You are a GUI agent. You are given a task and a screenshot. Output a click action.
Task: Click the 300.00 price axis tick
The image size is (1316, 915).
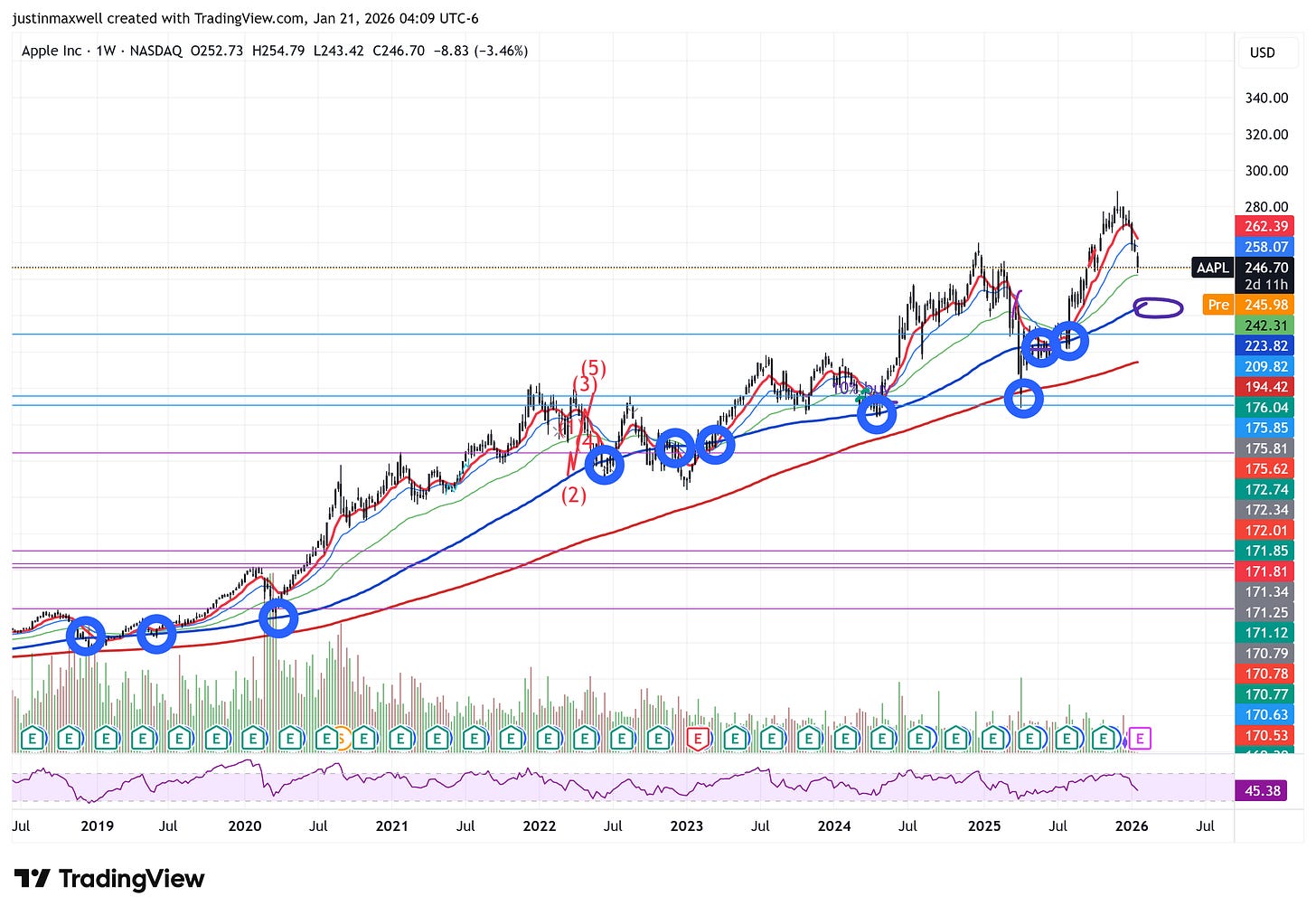click(x=1266, y=170)
